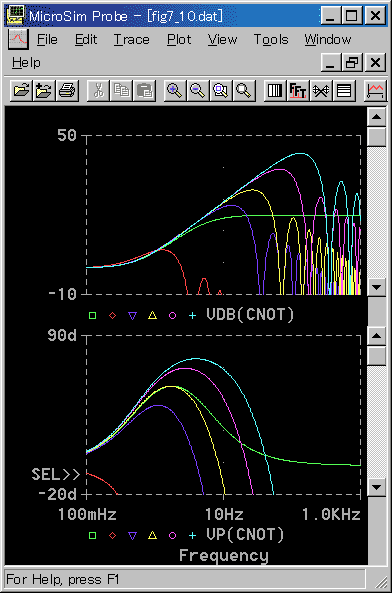Screen dimensions: 392x593
Task: Toggle the Performance Analysis toolbar button
Action: click(x=321, y=90)
